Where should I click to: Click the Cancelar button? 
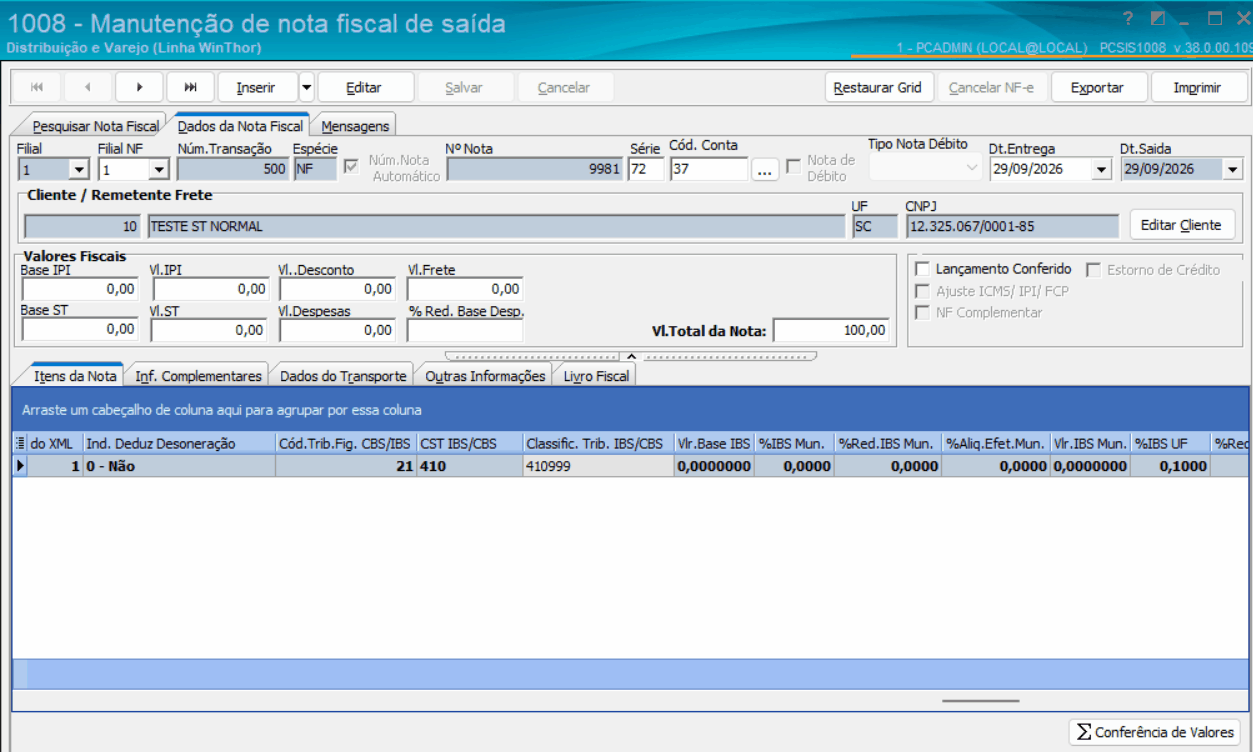click(564, 88)
